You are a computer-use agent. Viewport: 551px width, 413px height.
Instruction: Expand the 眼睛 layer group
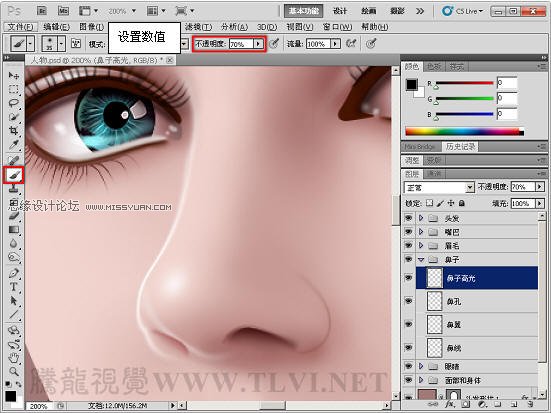pos(421,366)
